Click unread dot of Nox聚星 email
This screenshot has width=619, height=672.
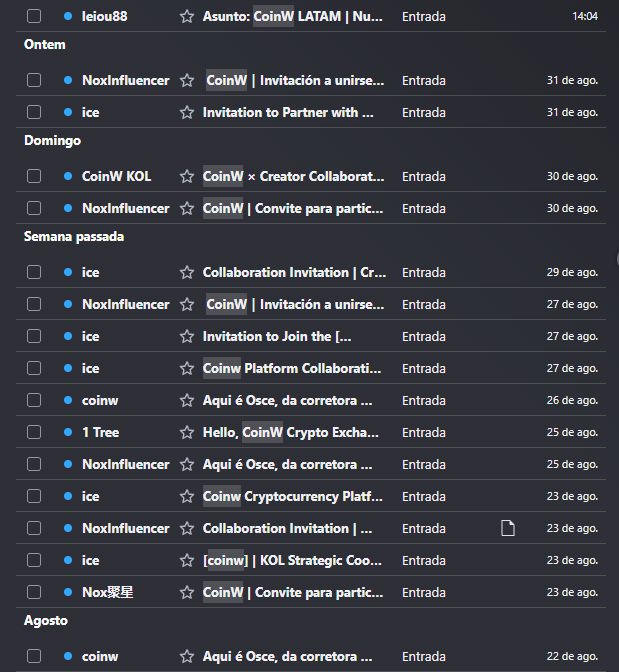(x=68, y=592)
